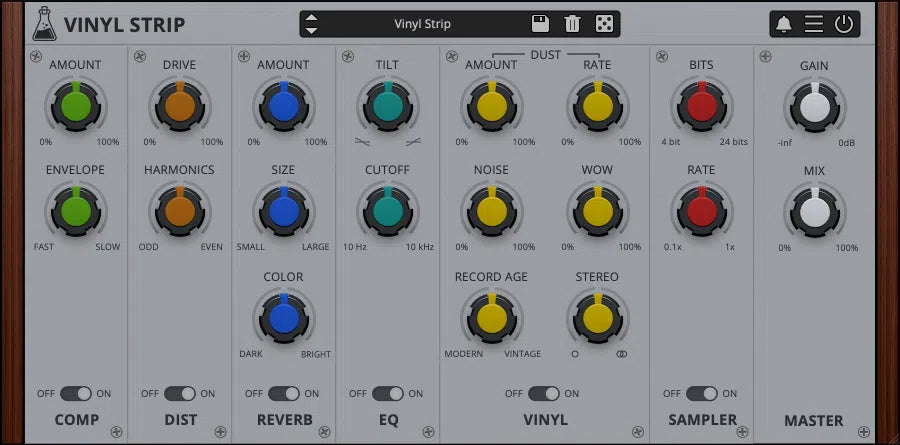900x445 pixels.
Task: Toggle the VINYL section on/off switch
Action: pos(544,394)
